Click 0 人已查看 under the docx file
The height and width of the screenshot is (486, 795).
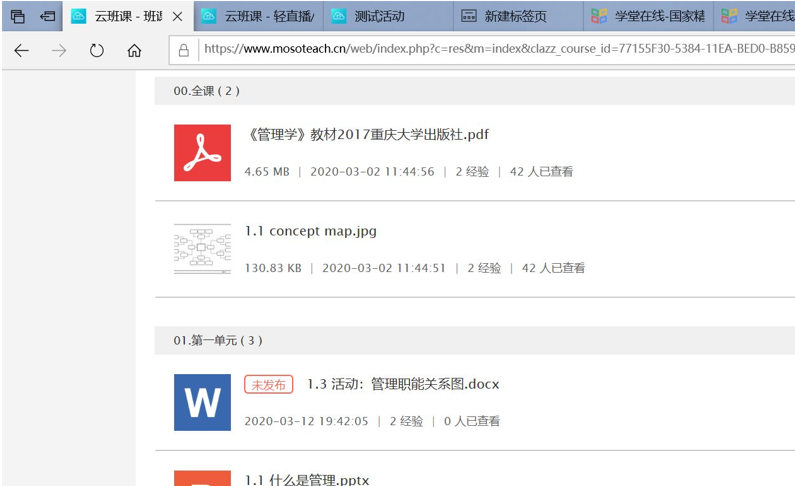point(472,421)
